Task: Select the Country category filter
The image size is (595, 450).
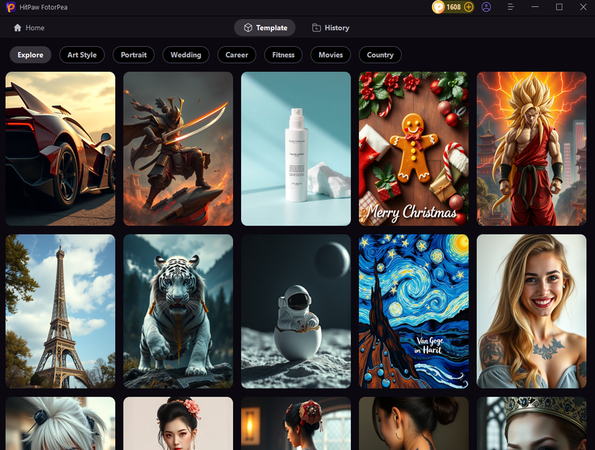Action: pyautogui.click(x=380, y=55)
